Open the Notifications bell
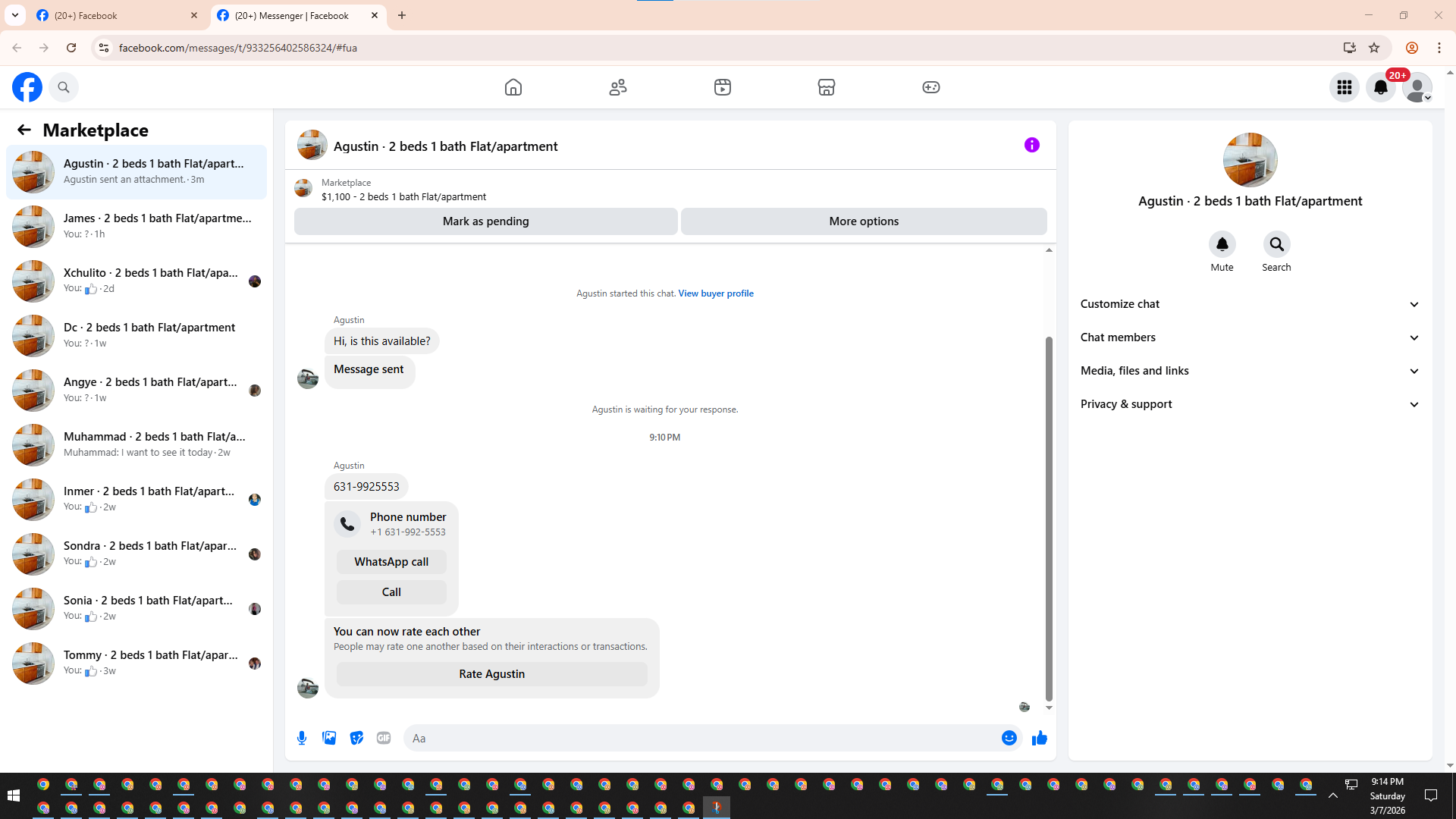 (1381, 87)
